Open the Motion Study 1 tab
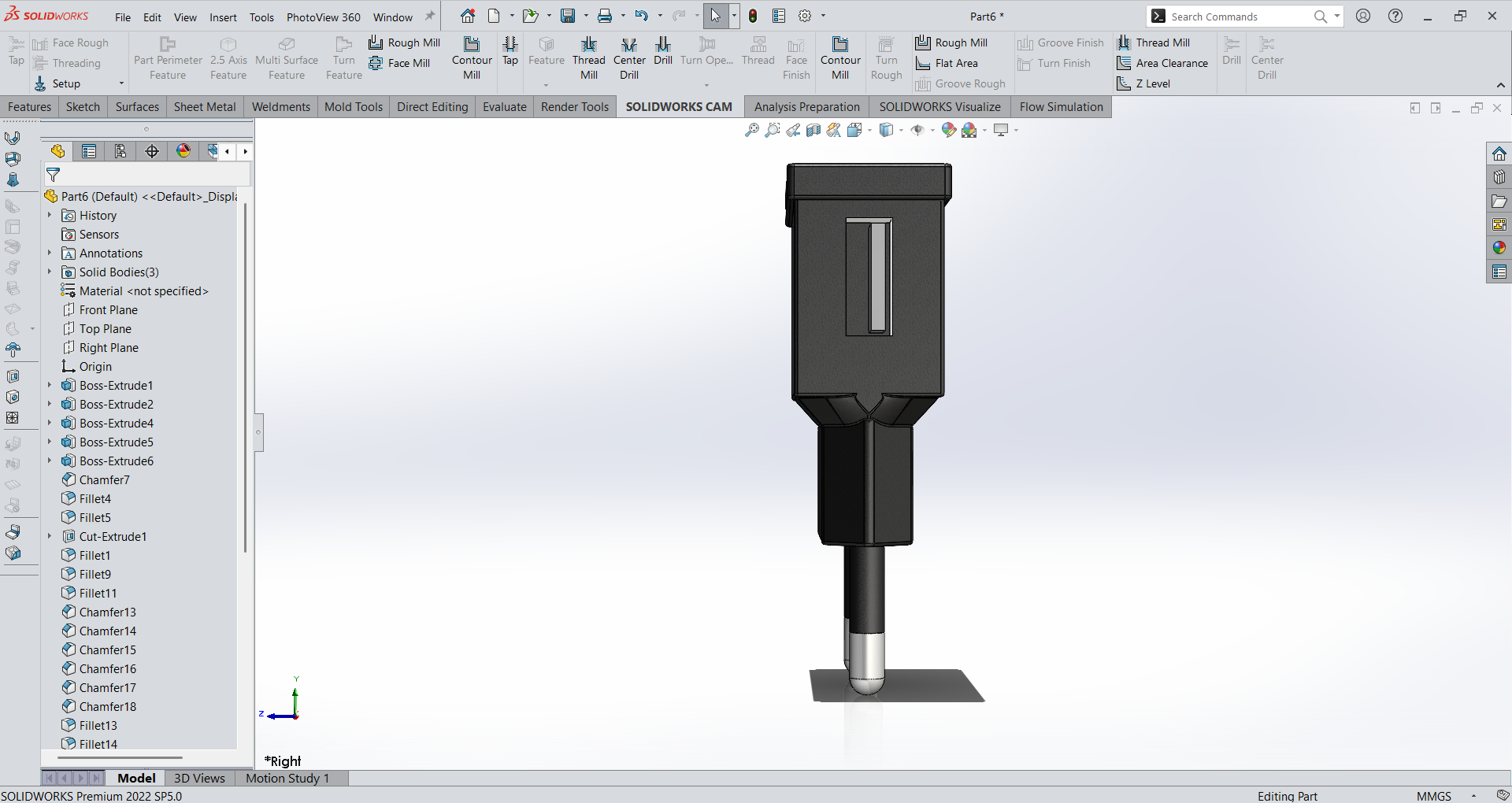 tap(287, 778)
